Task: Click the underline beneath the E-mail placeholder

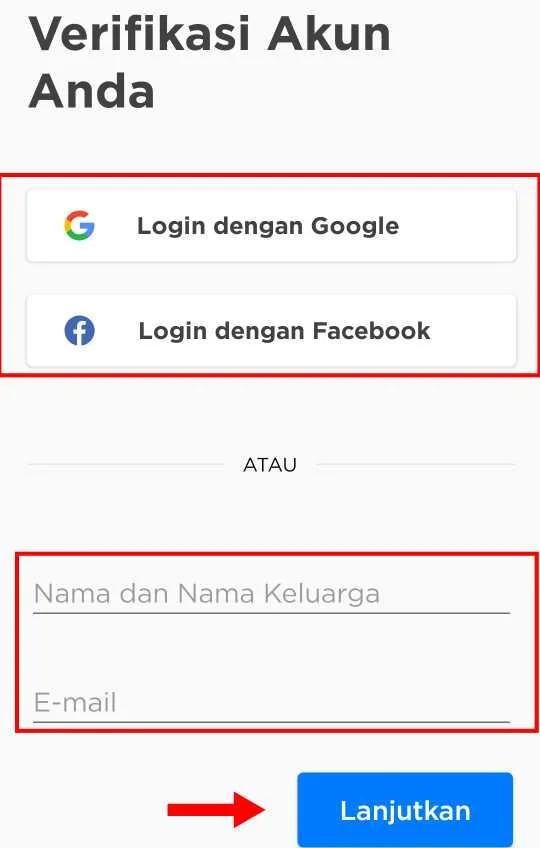Action: [271, 721]
